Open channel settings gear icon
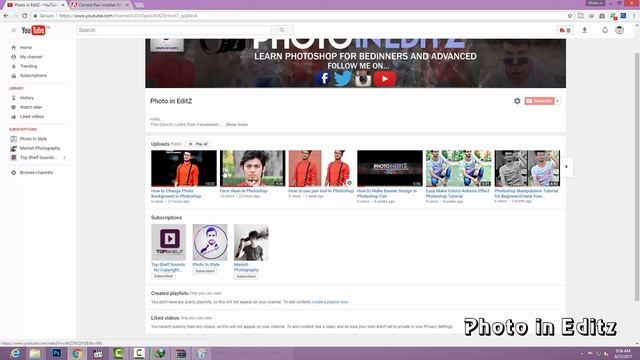The height and width of the screenshot is (360, 640). 517,101
